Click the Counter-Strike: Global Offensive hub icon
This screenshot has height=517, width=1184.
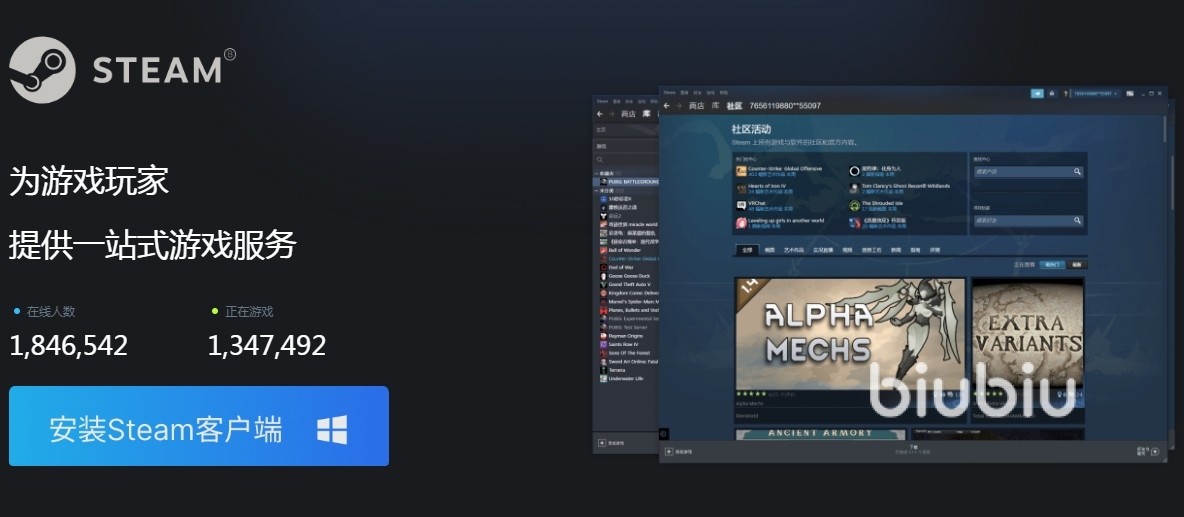point(741,171)
